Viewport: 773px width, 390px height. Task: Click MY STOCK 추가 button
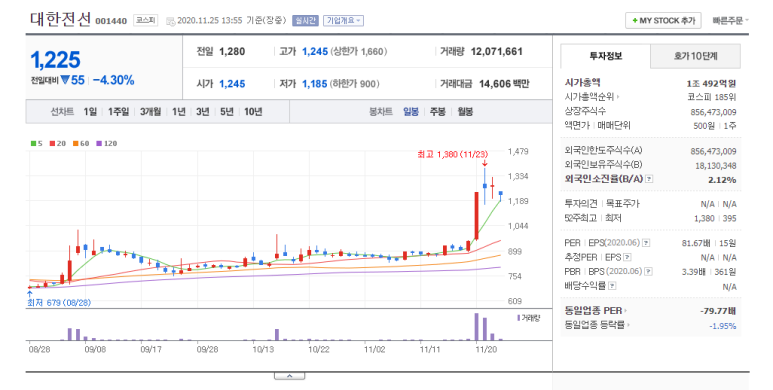pyautogui.click(x=663, y=20)
